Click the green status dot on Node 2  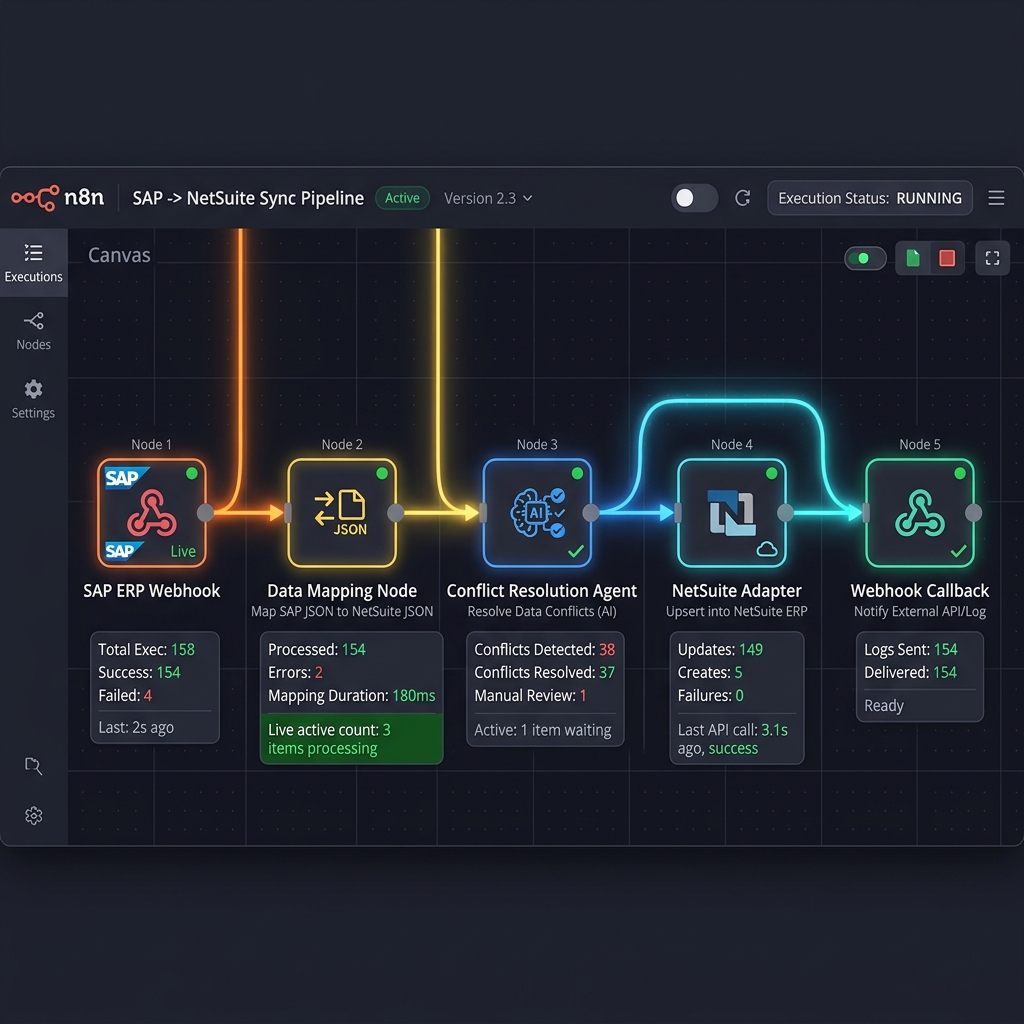tap(382, 473)
